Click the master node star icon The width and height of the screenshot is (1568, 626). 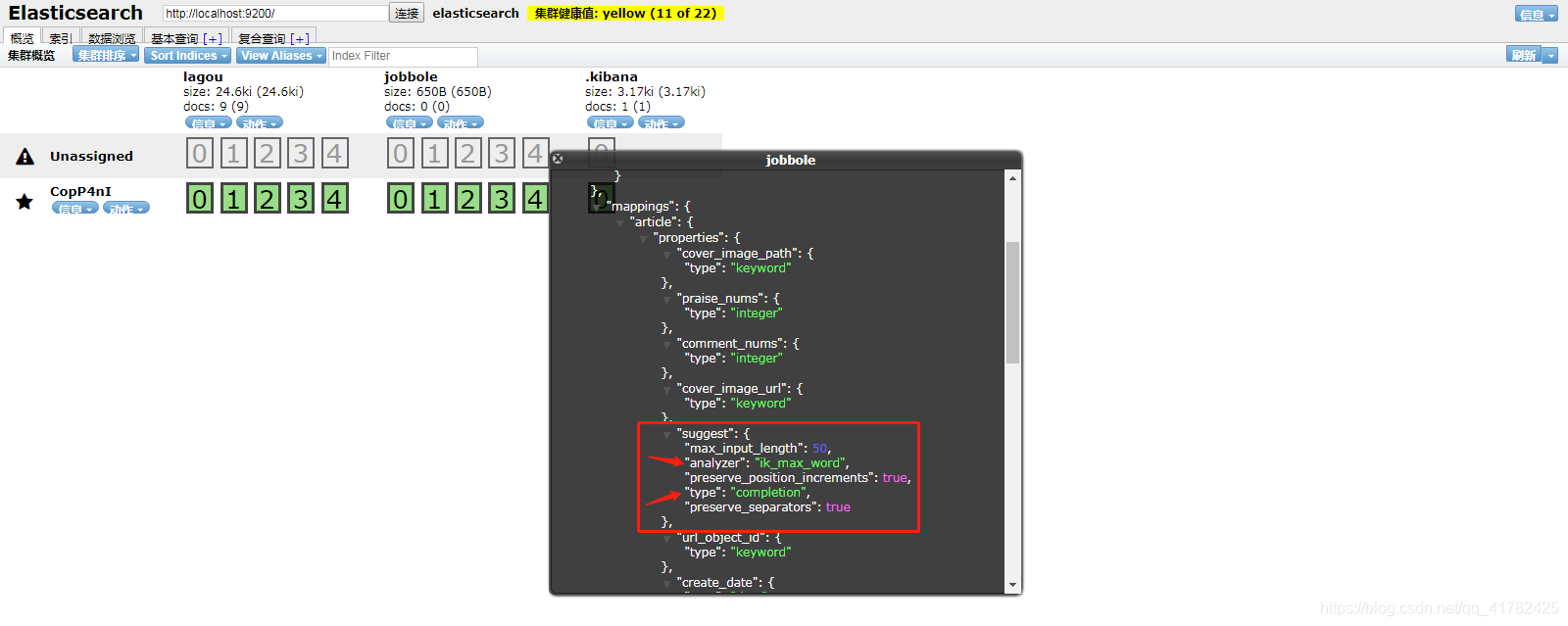(24, 202)
